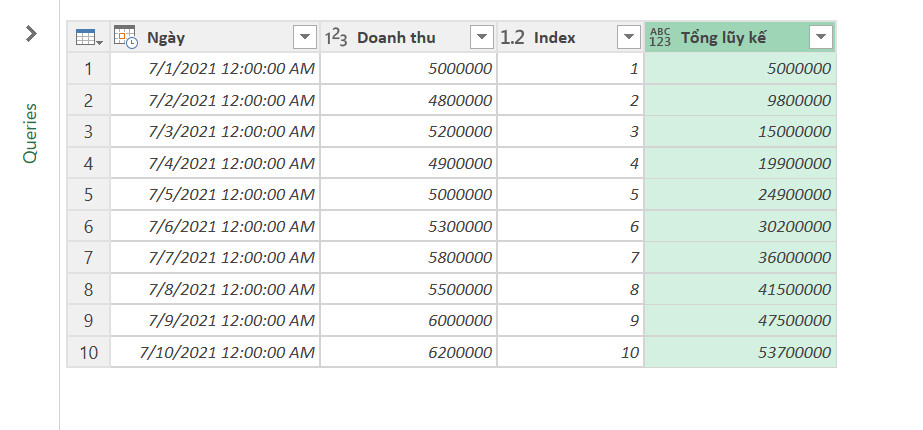Click the cell 7/3/2021 12:00:00 AM
Screen dimensions: 923x430
pyautogui.click(x=215, y=132)
